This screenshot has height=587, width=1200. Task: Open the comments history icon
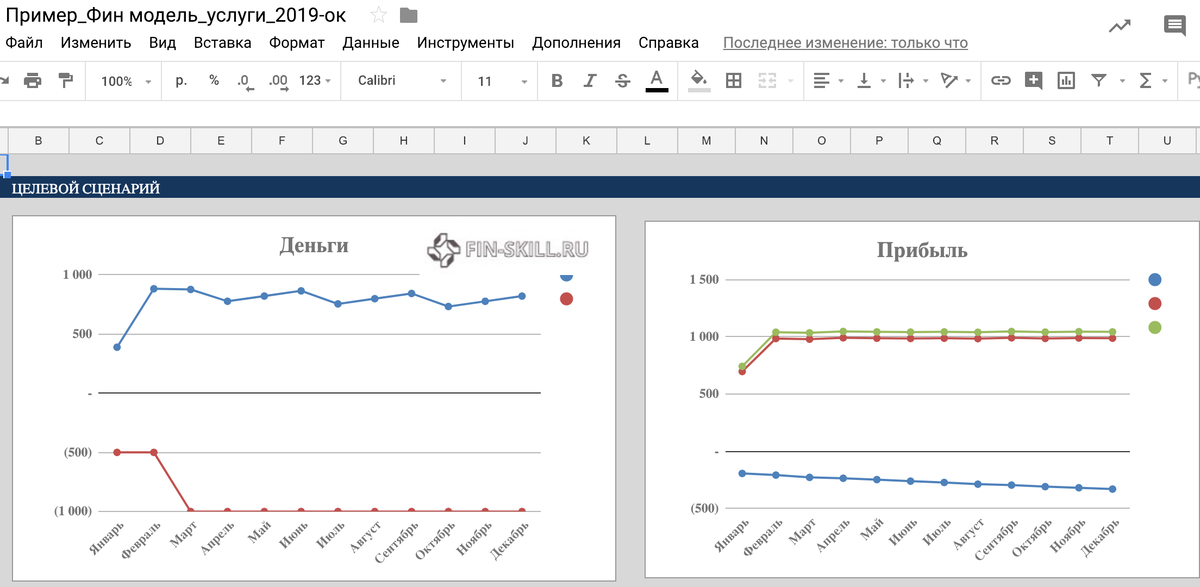coord(1175,27)
